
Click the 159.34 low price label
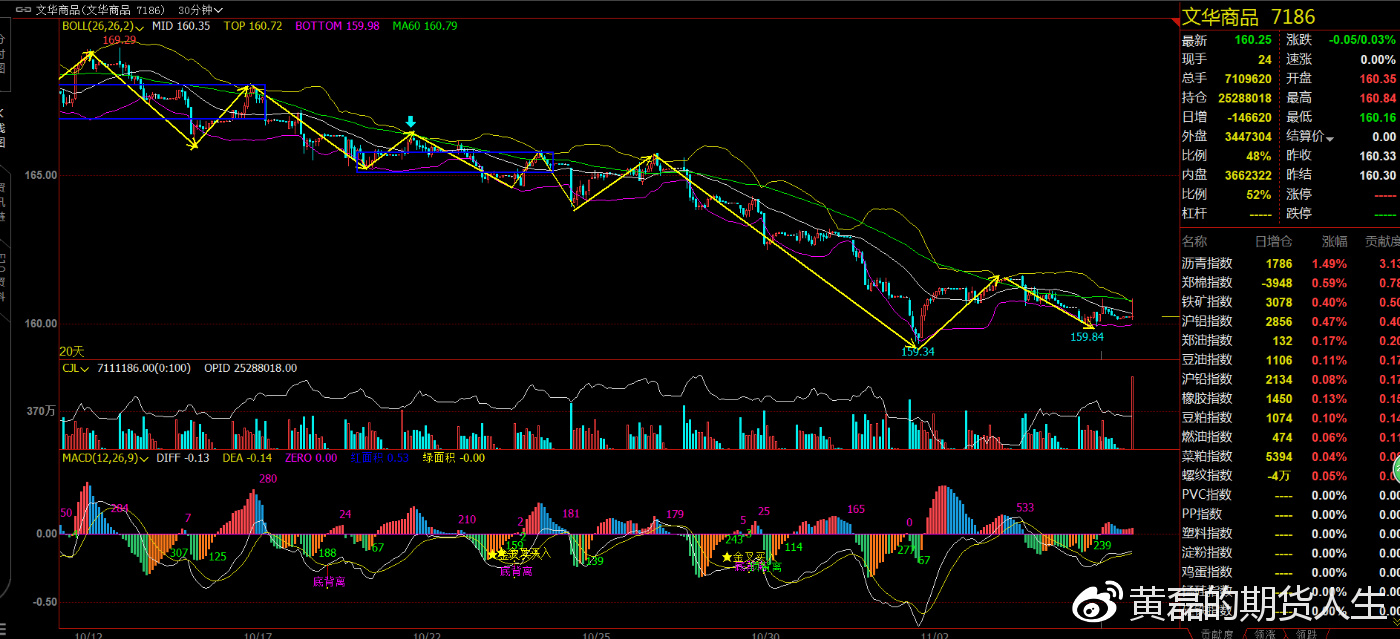(x=918, y=351)
